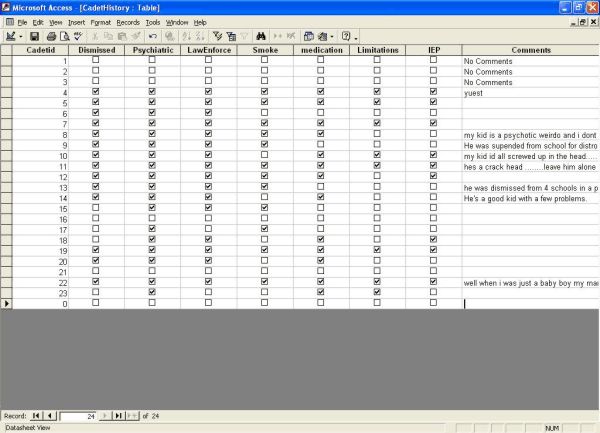Expand the View button dropdown arrow

pyautogui.click(x=21, y=37)
